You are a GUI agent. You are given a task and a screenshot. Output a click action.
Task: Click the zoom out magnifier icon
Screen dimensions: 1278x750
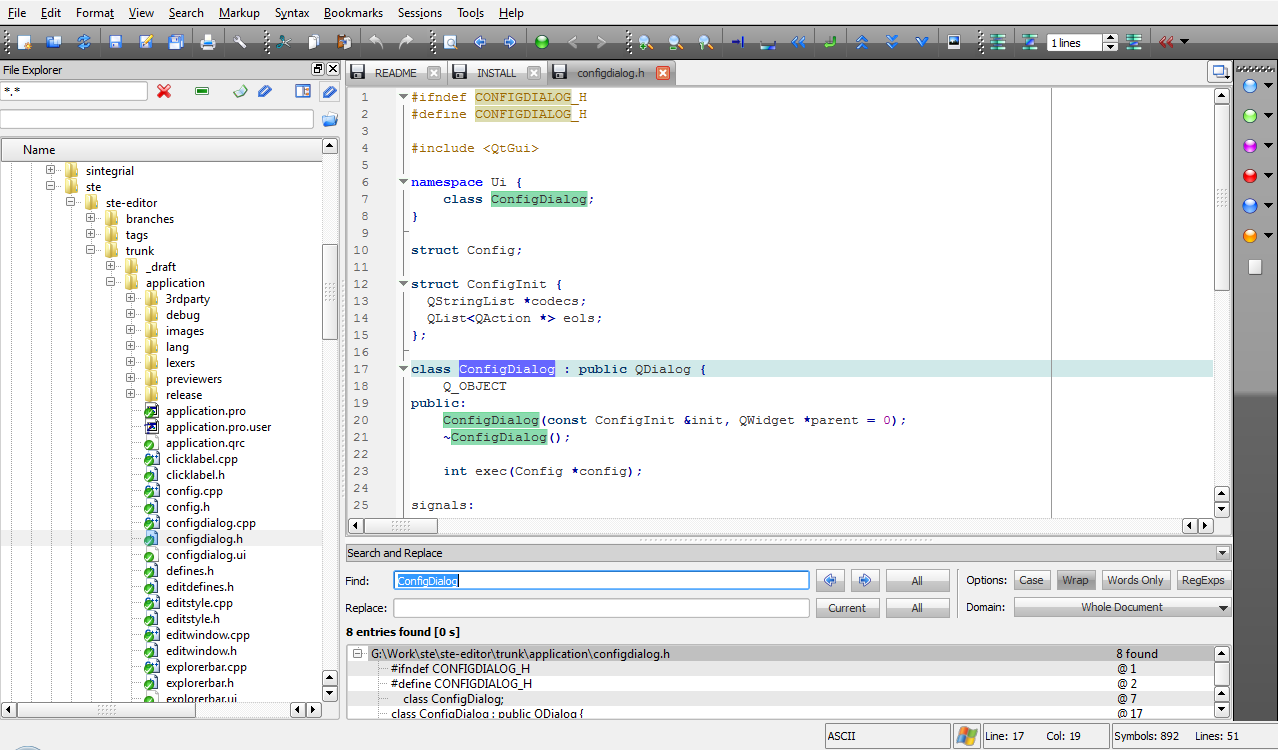tap(676, 42)
